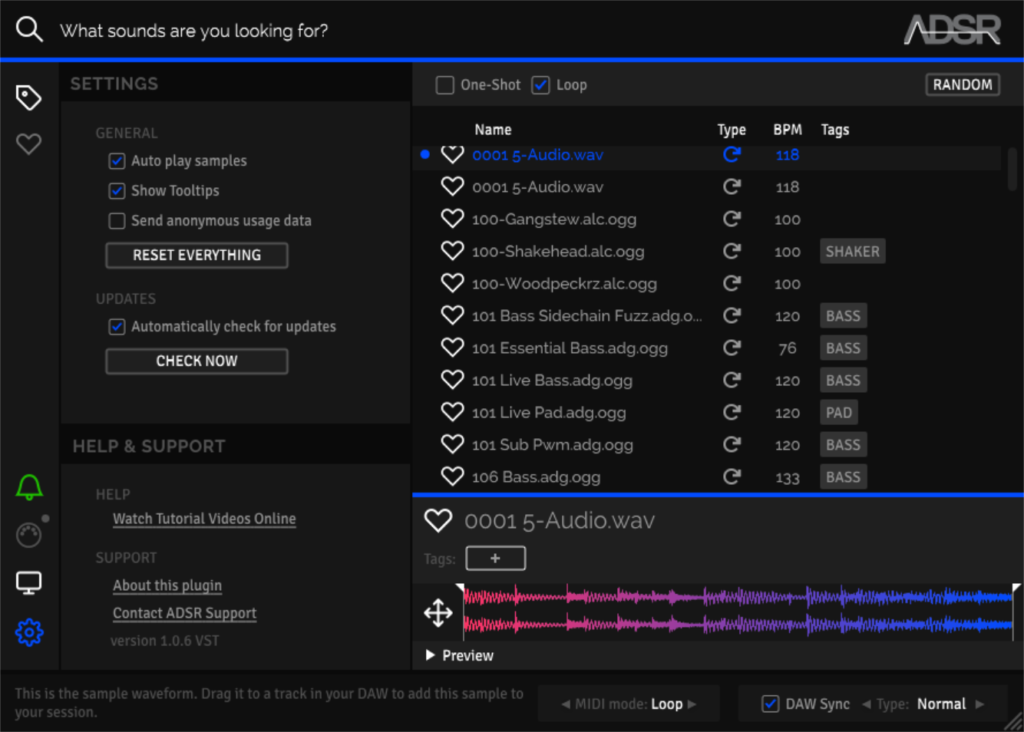
Task: Click the green notifications bell icon
Action: click(29, 487)
